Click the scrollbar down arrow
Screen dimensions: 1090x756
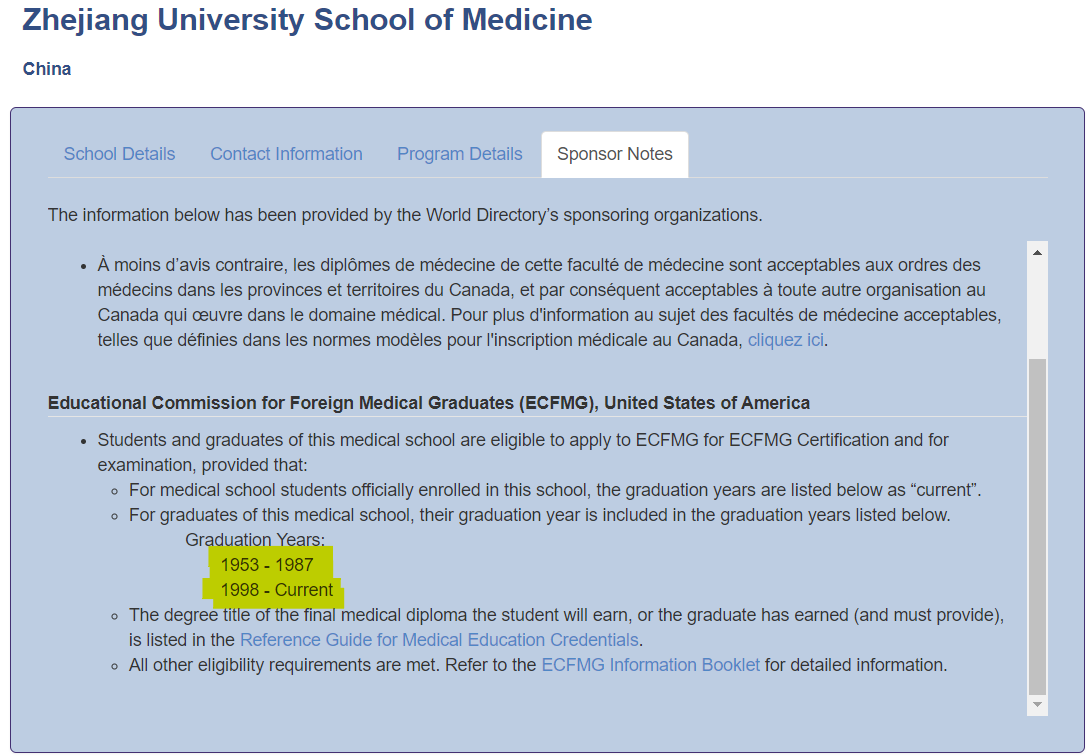(1037, 705)
